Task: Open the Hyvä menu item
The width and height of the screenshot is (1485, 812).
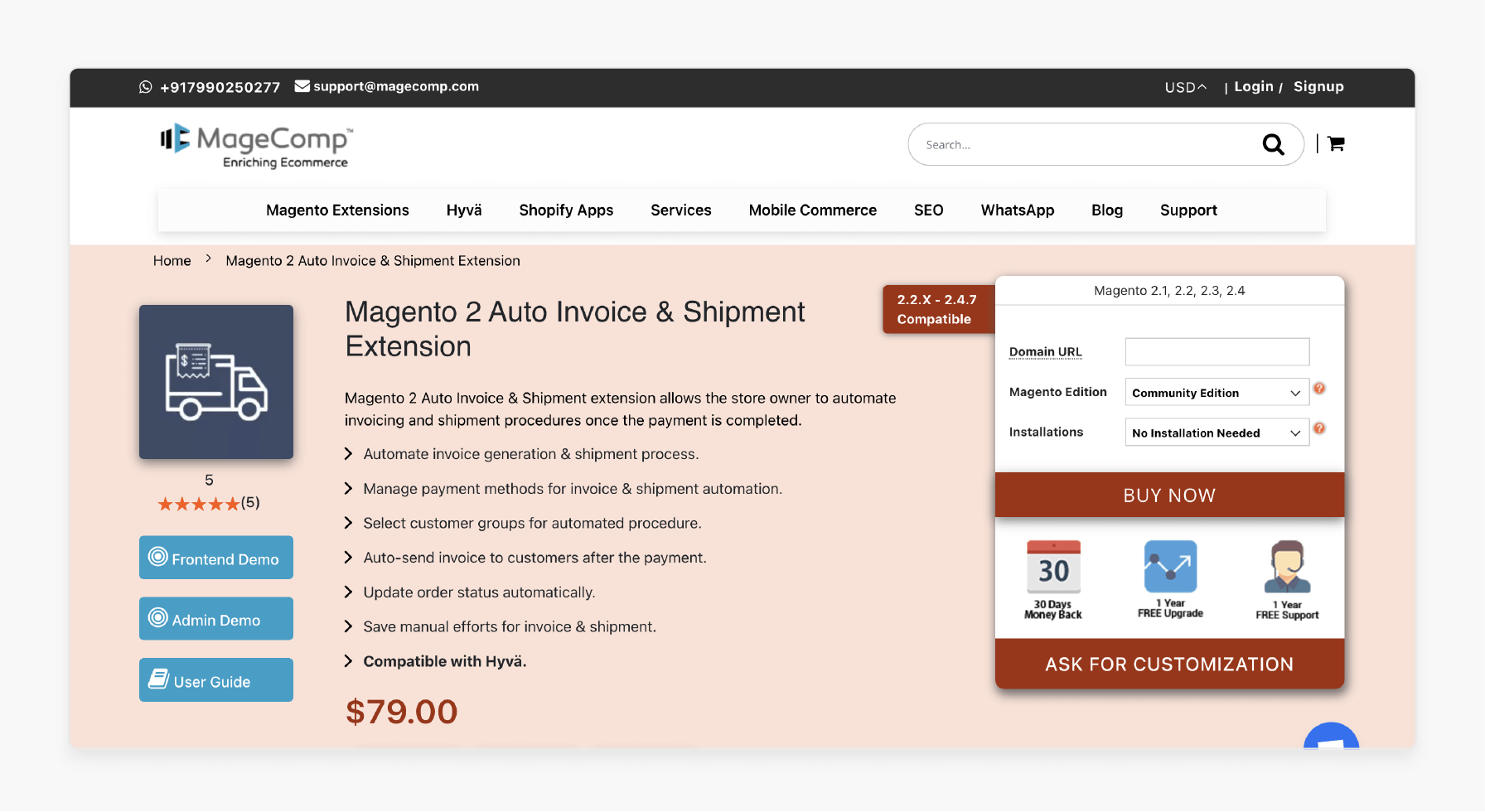Action: (464, 210)
